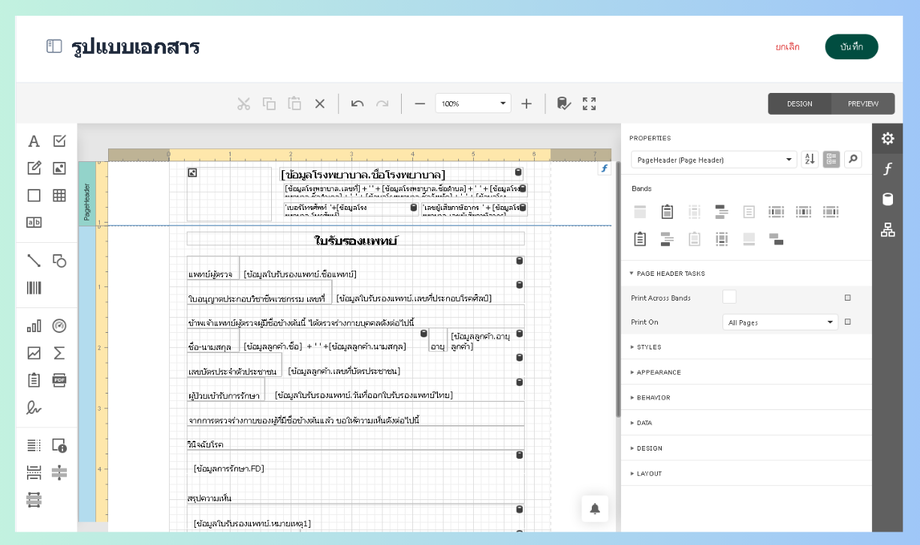Click the red ยกเลิก cancel link
Image resolution: width=920 pixels, height=545 pixels.
[x=787, y=47]
